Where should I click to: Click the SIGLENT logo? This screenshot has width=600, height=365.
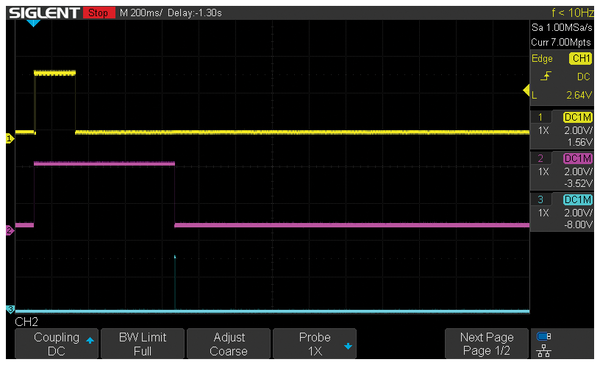(44, 13)
